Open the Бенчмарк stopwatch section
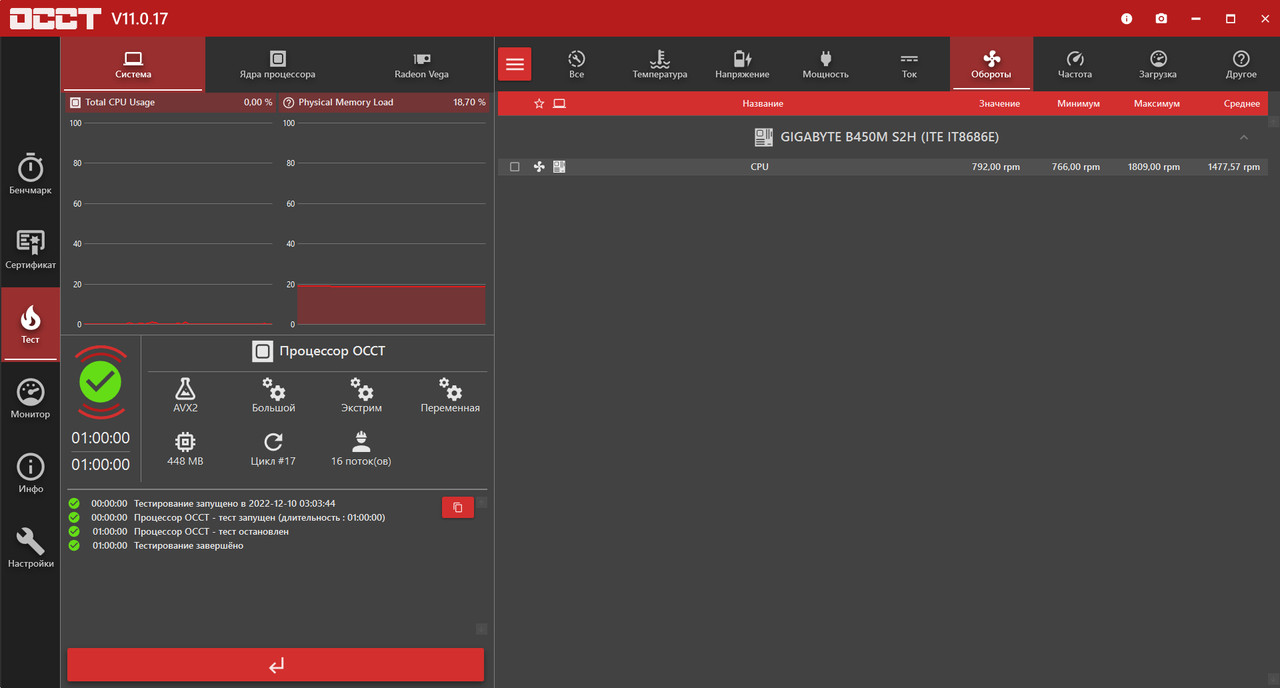Screen dimensions: 1280x688 (x=30, y=174)
